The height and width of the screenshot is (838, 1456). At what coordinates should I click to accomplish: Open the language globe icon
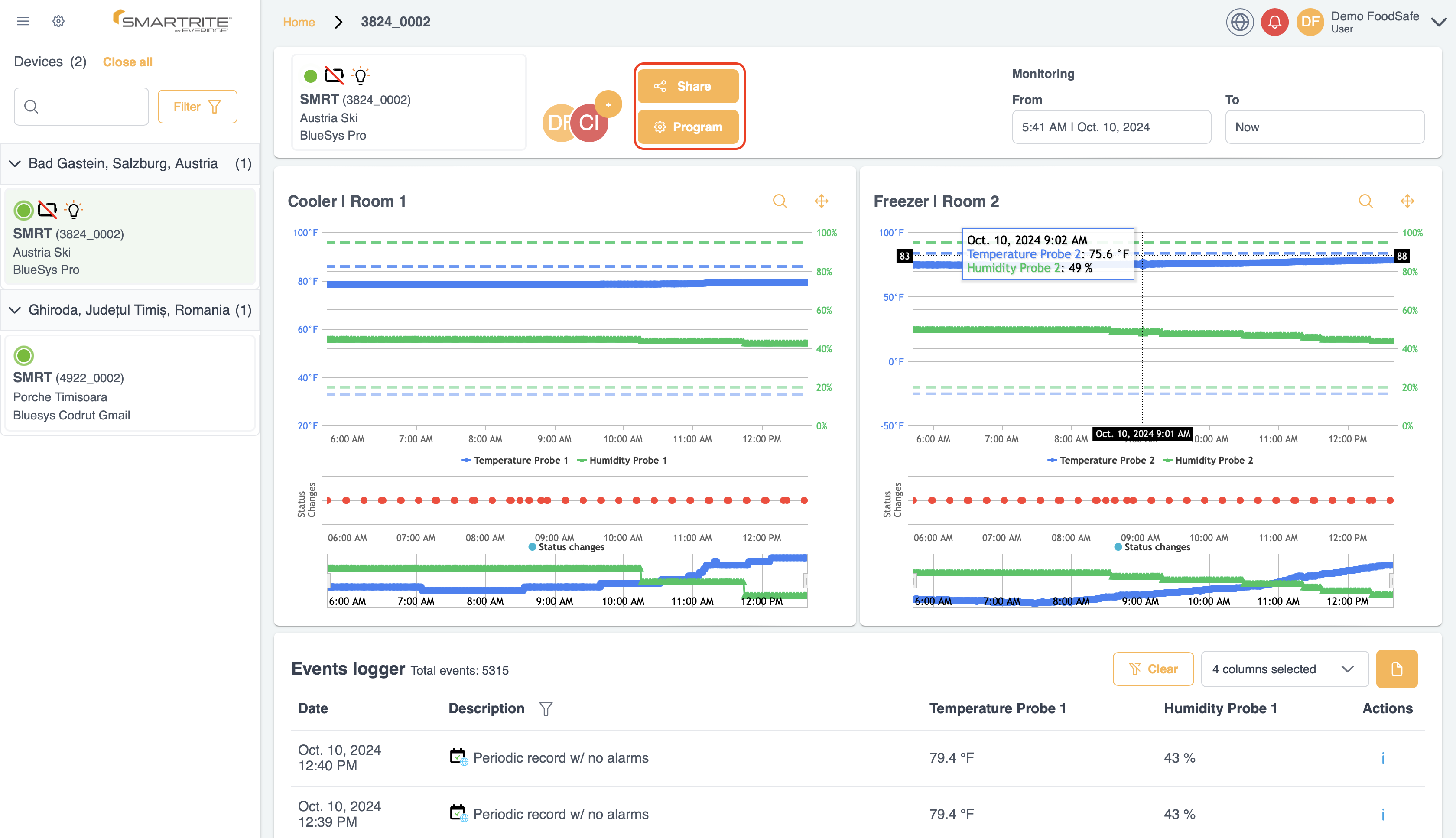1240,22
